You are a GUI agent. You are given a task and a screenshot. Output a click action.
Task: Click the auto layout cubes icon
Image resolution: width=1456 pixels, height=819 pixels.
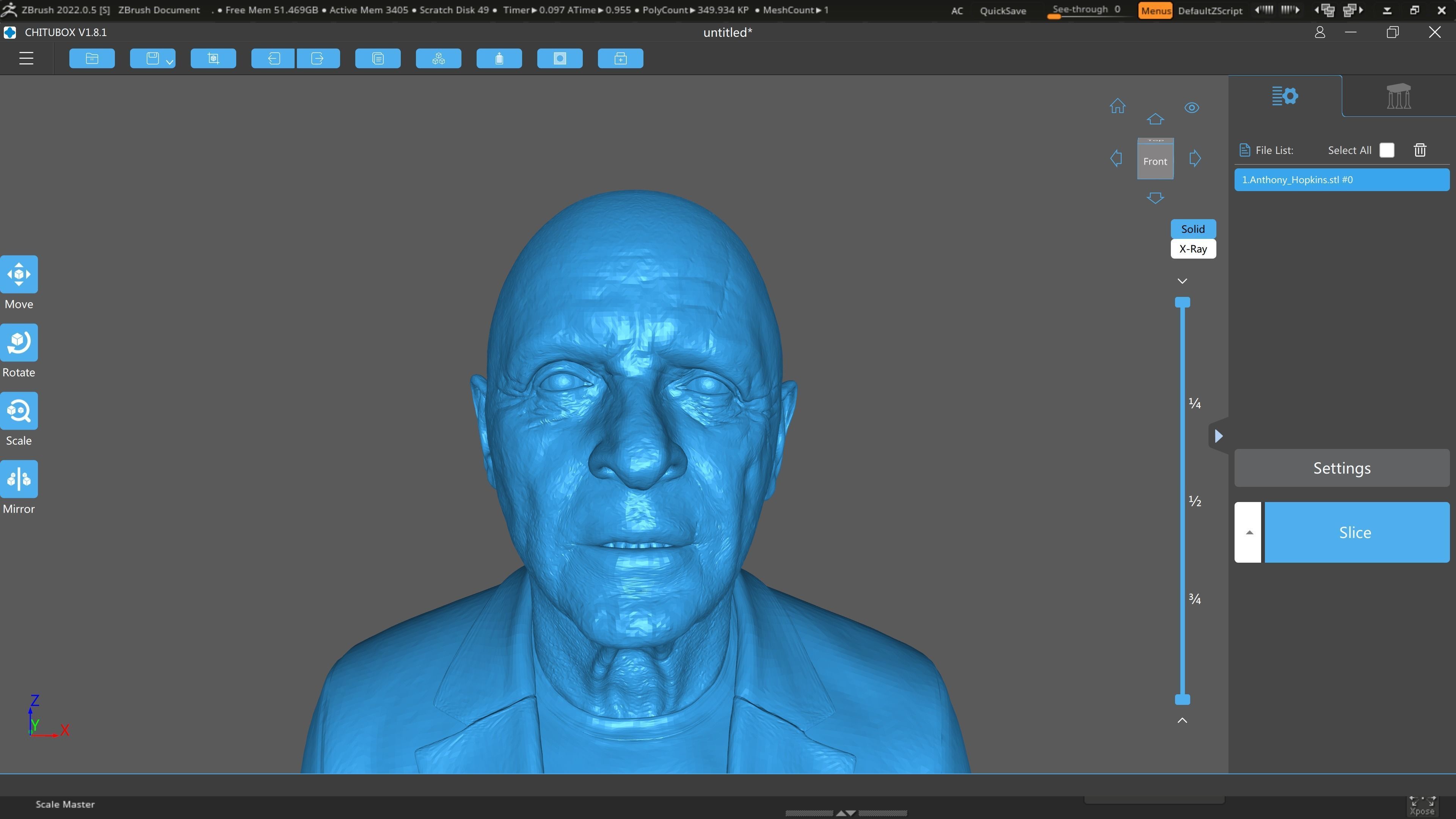(x=439, y=58)
